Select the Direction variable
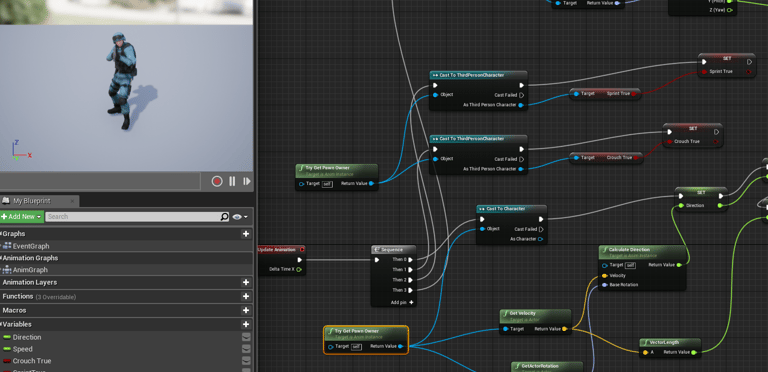 click(27, 337)
